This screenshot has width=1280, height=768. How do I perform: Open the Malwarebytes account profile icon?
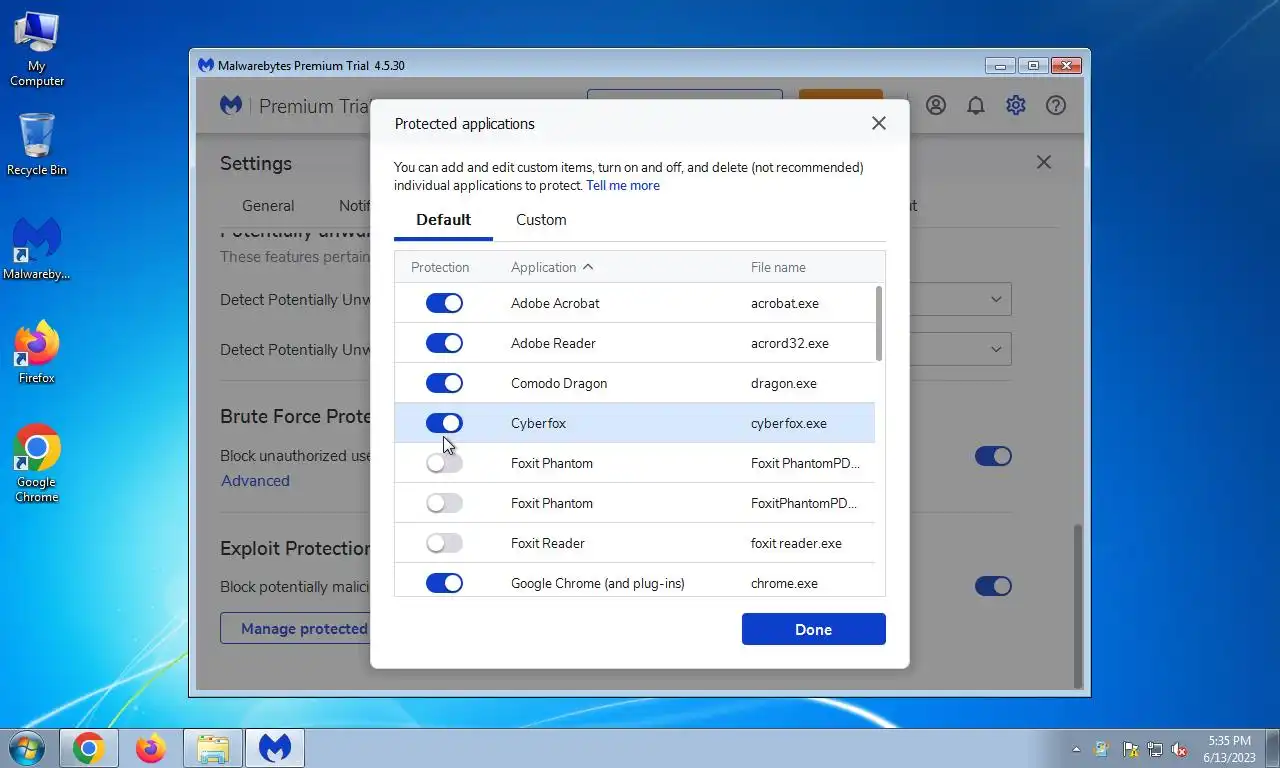pyautogui.click(x=936, y=105)
